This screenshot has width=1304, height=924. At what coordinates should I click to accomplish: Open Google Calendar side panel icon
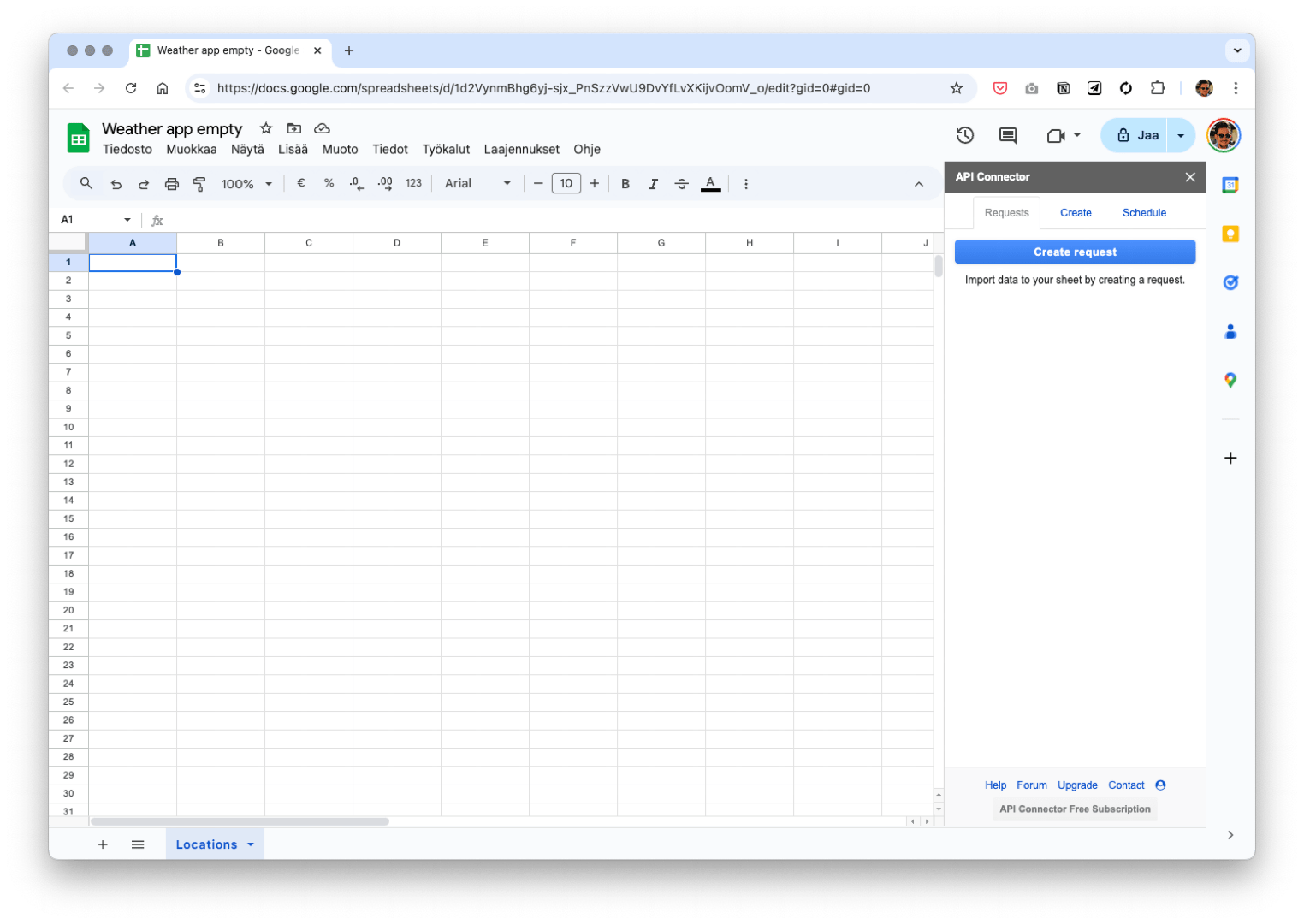[1230, 185]
